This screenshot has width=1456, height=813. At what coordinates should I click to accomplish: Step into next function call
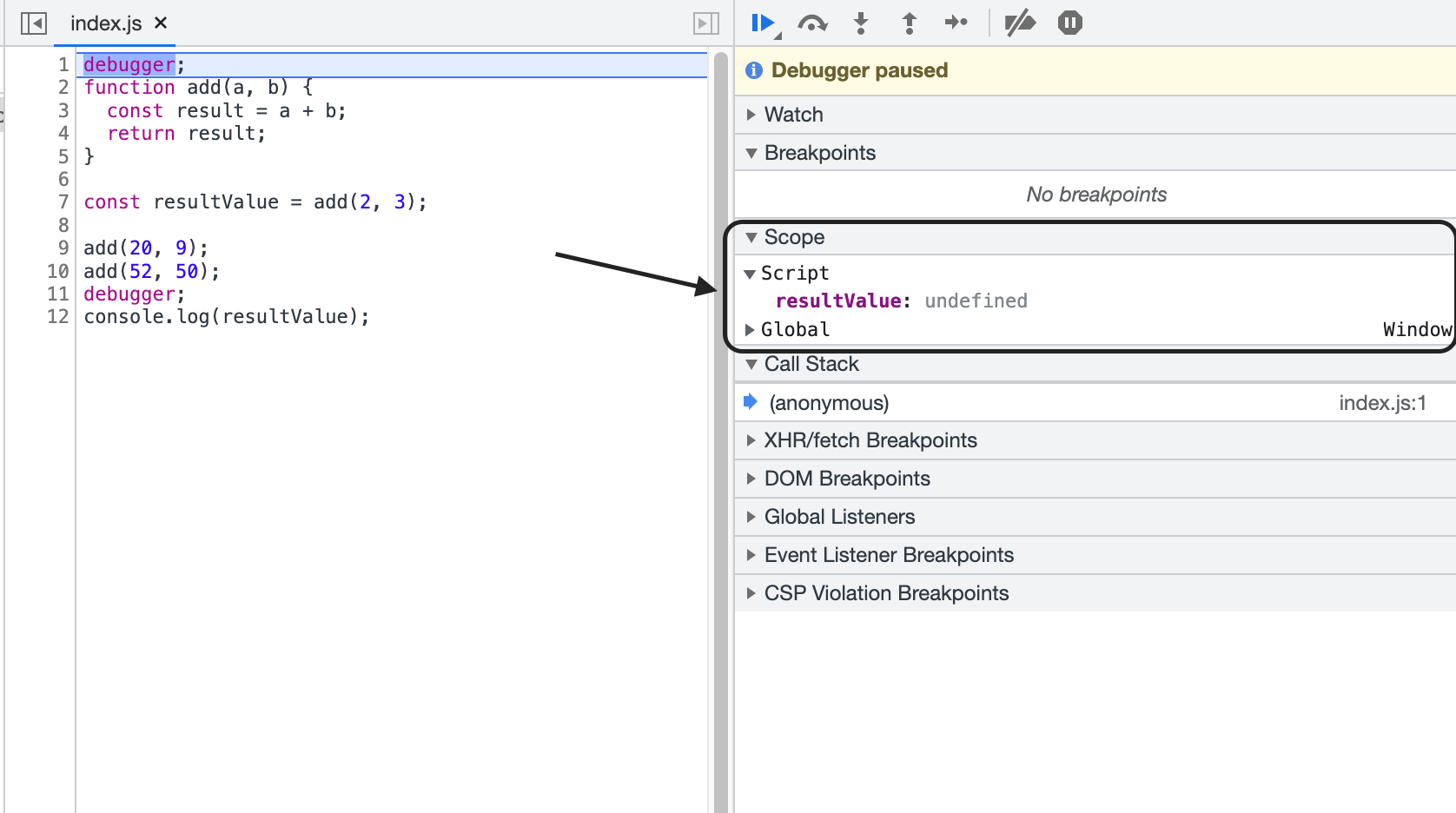[x=861, y=23]
